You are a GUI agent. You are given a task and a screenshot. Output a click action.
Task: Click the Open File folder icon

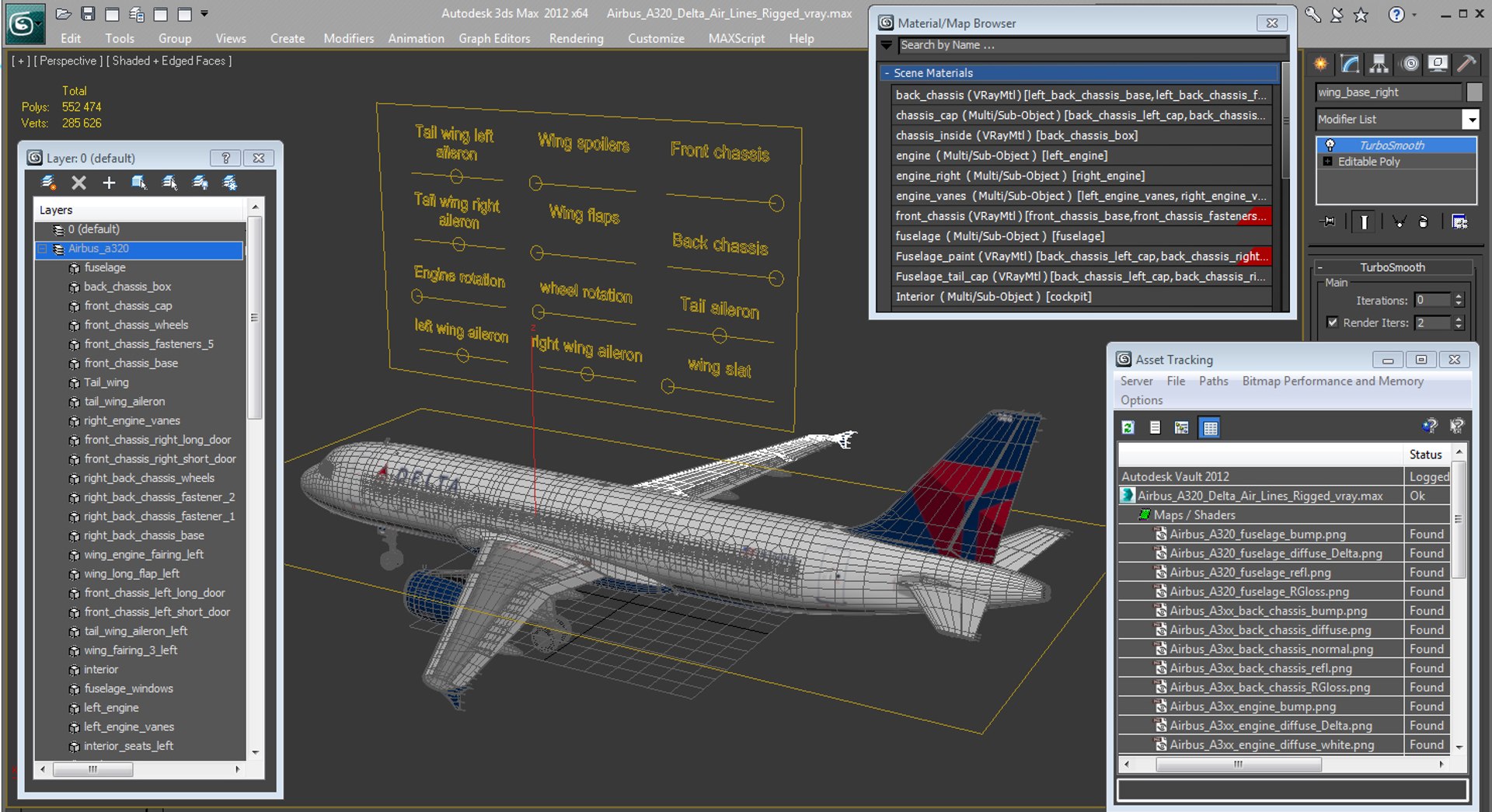coord(64,14)
